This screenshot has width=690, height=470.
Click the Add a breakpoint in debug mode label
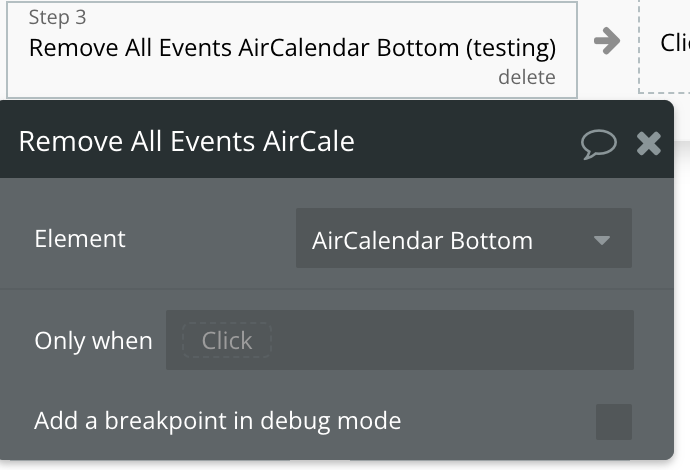pos(218,421)
